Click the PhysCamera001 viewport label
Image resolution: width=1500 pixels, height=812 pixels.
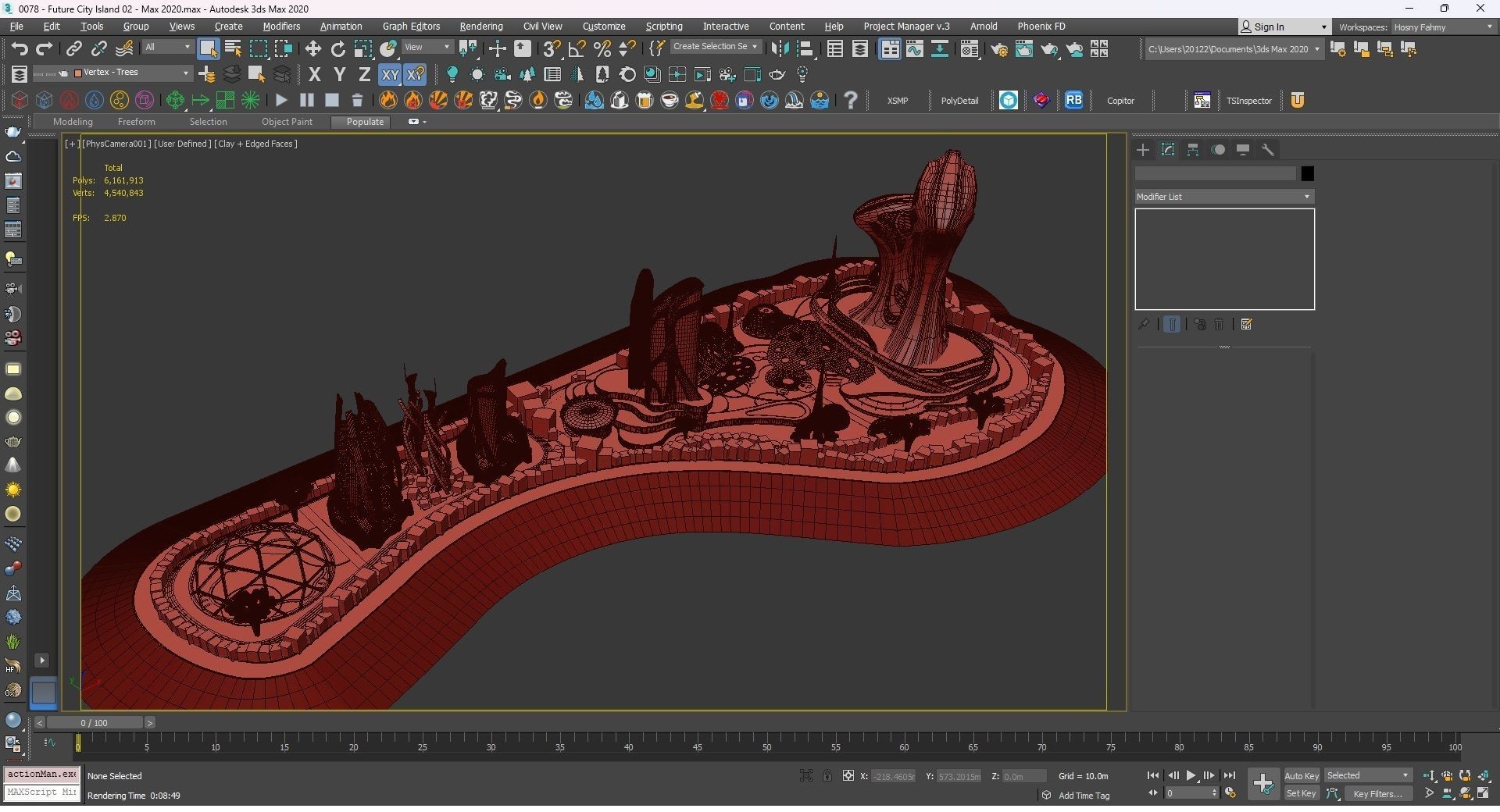point(116,144)
